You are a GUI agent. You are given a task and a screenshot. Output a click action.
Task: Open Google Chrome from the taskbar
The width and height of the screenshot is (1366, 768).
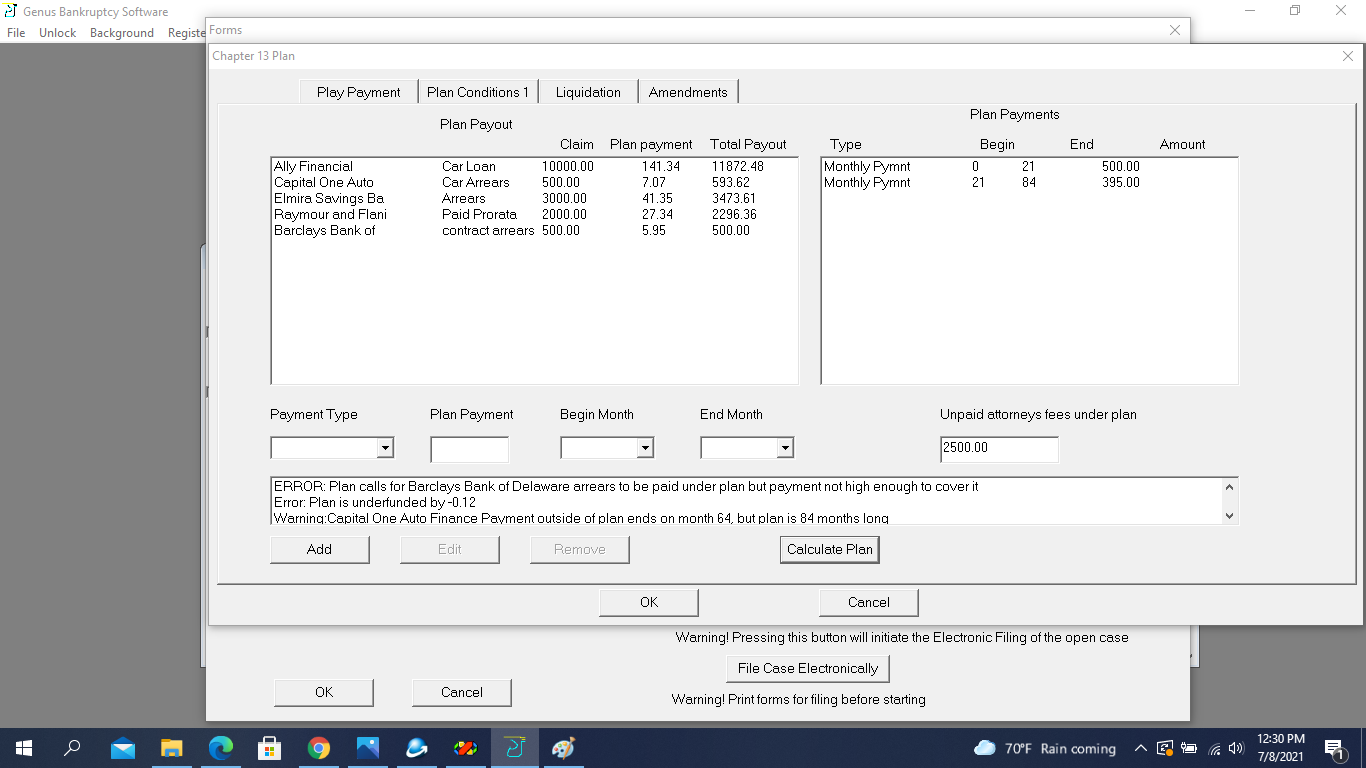tap(319, 748)
